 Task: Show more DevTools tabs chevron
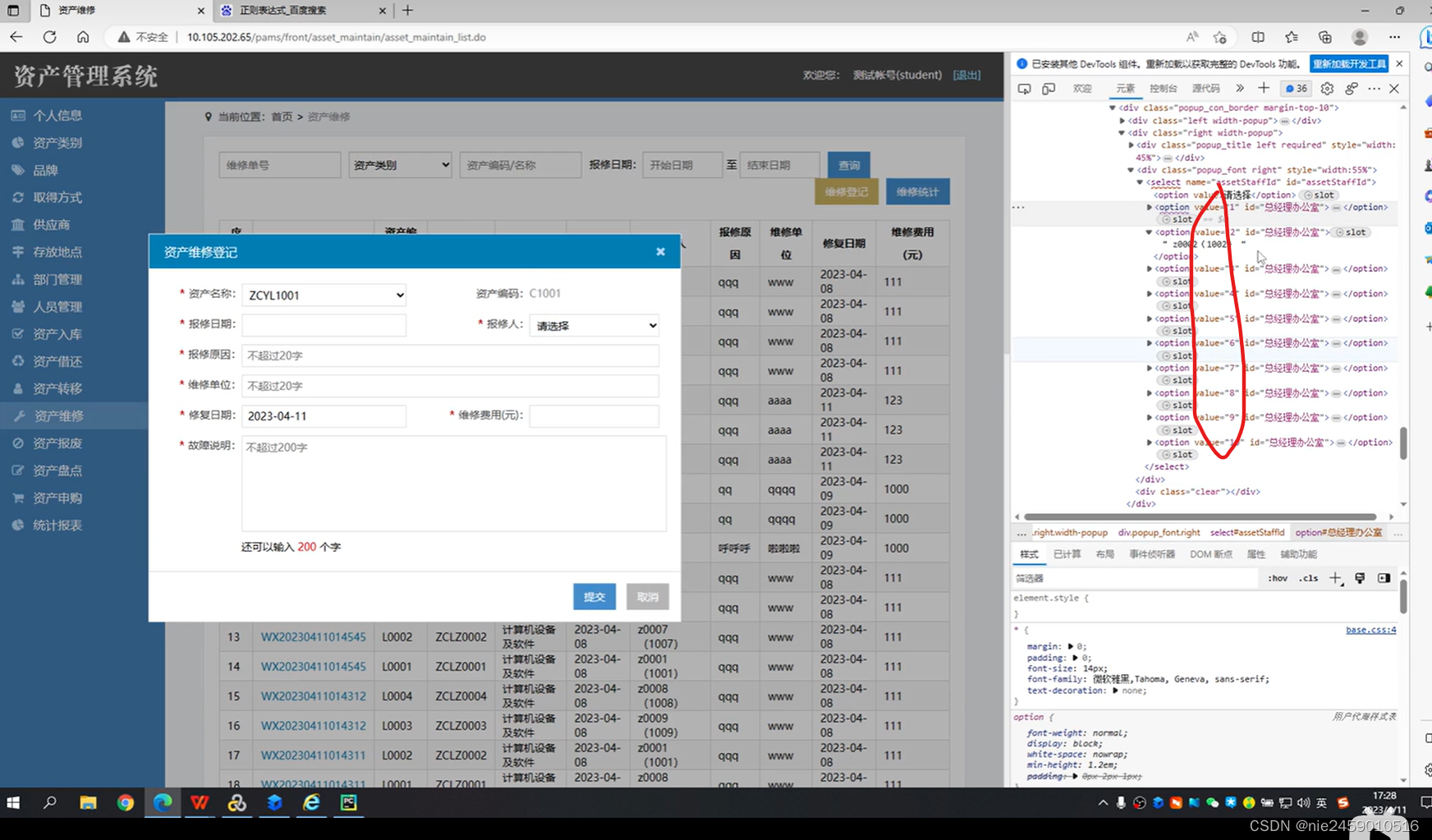pos(1240,88)
